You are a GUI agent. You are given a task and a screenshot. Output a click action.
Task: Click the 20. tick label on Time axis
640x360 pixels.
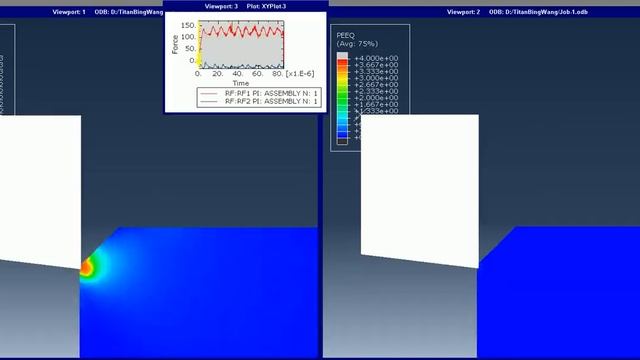[218, 73]
